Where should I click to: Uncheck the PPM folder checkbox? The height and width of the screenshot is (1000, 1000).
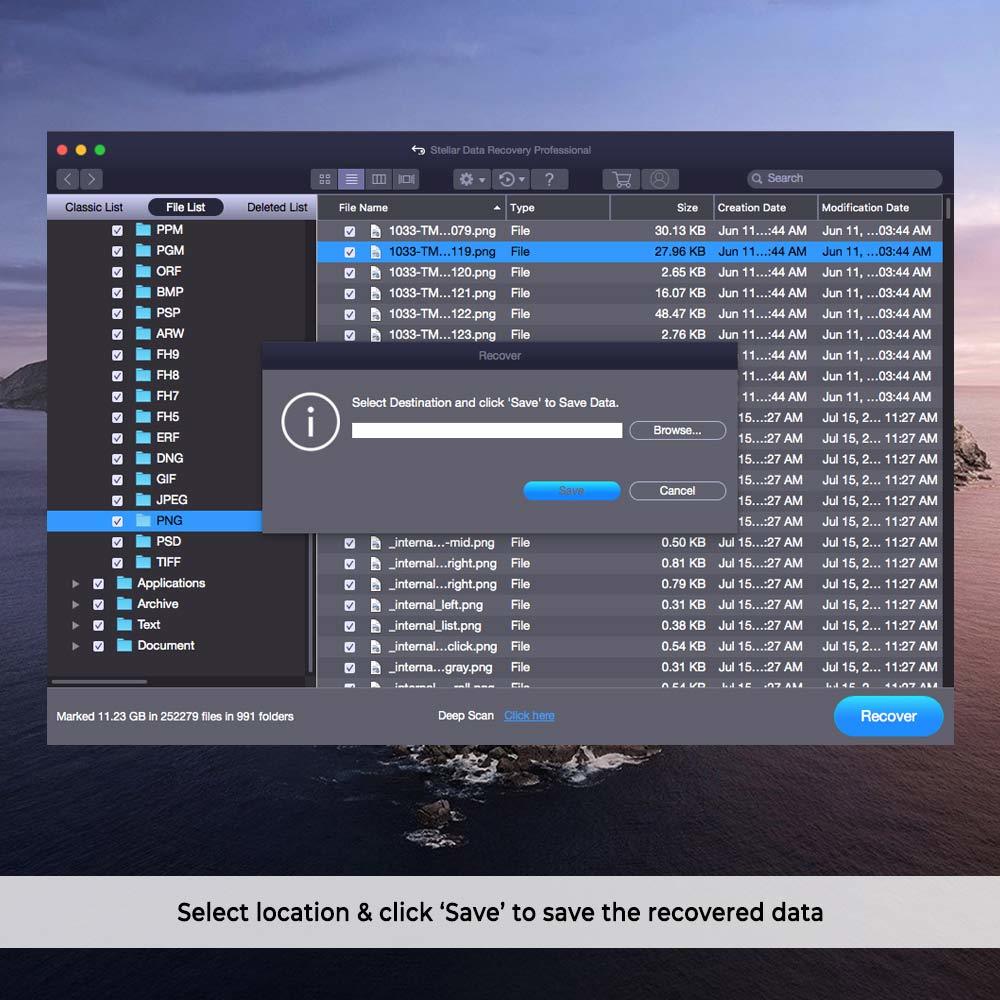[117, 230]
